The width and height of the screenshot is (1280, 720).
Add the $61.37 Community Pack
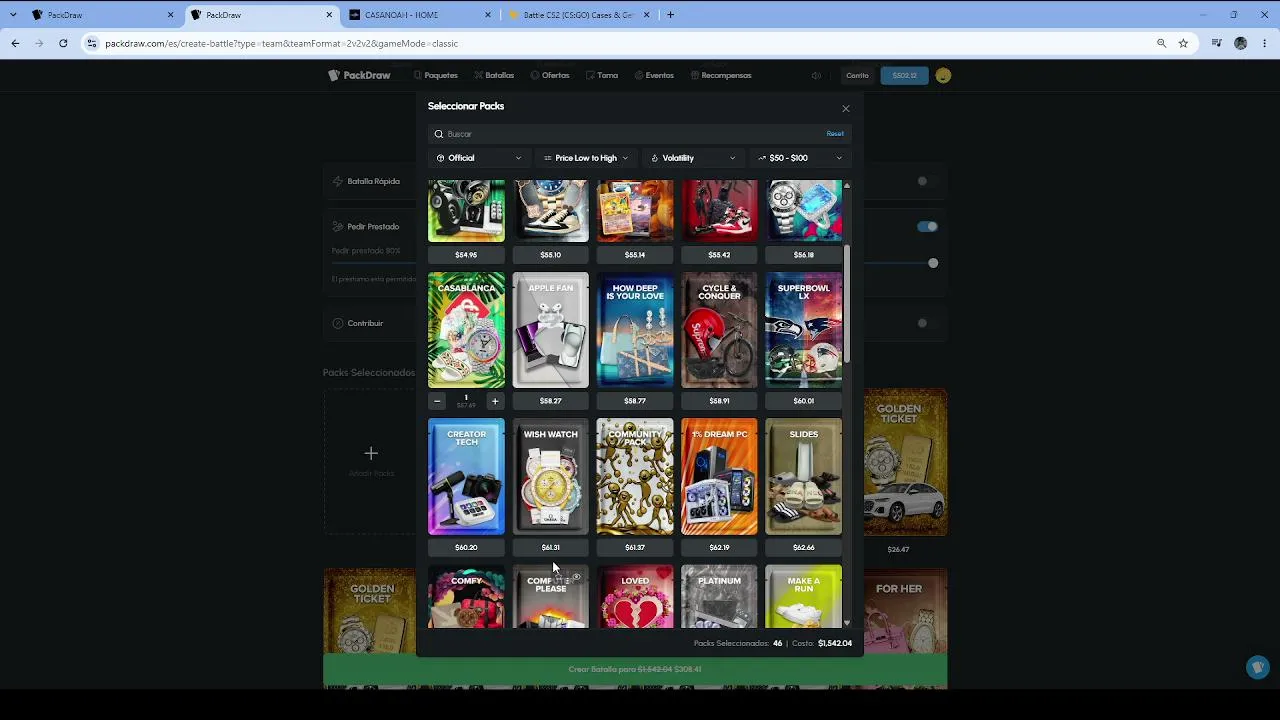pyautogui.click(x=635, y=548)
